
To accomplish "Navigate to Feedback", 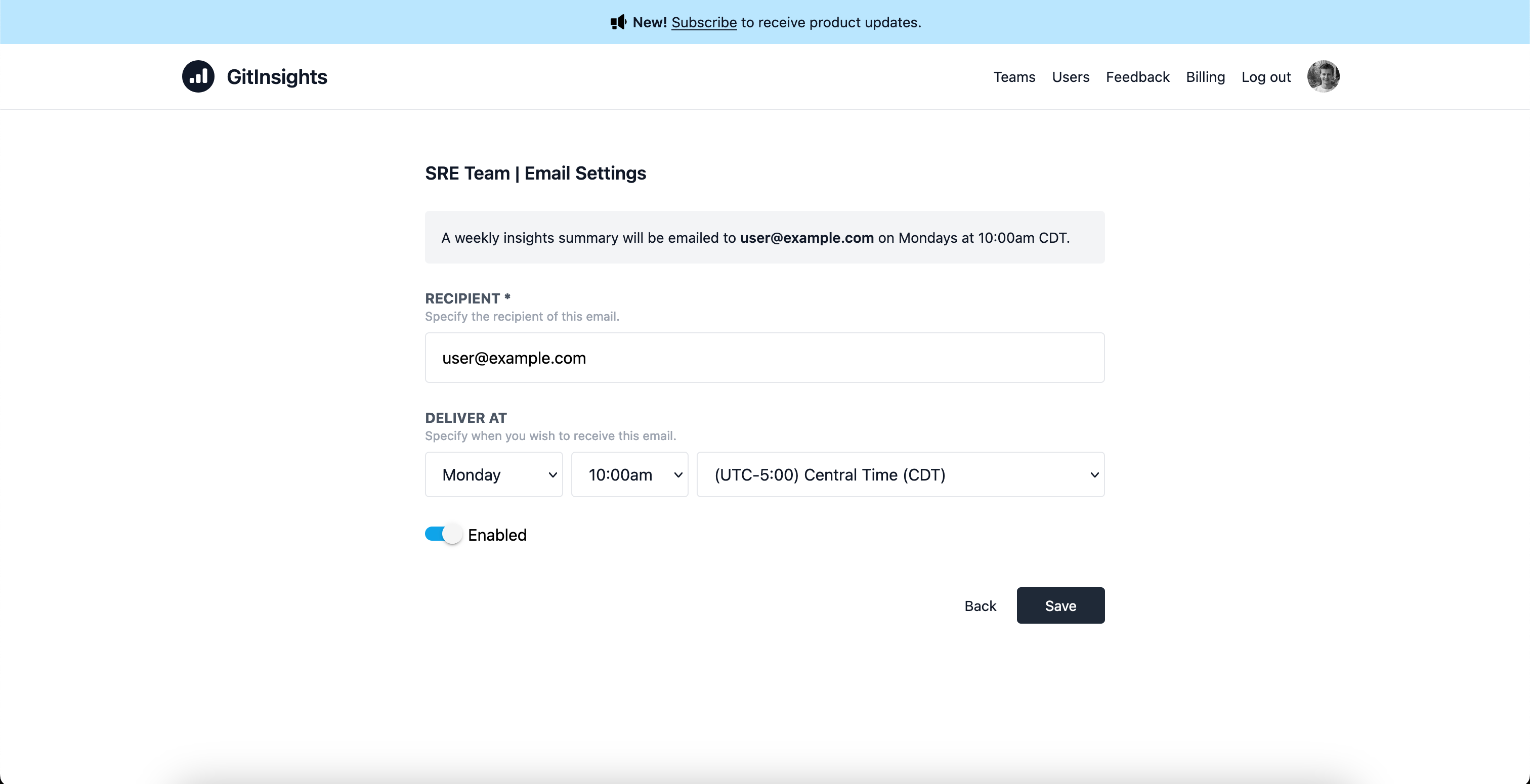I will pos(1137,77).
